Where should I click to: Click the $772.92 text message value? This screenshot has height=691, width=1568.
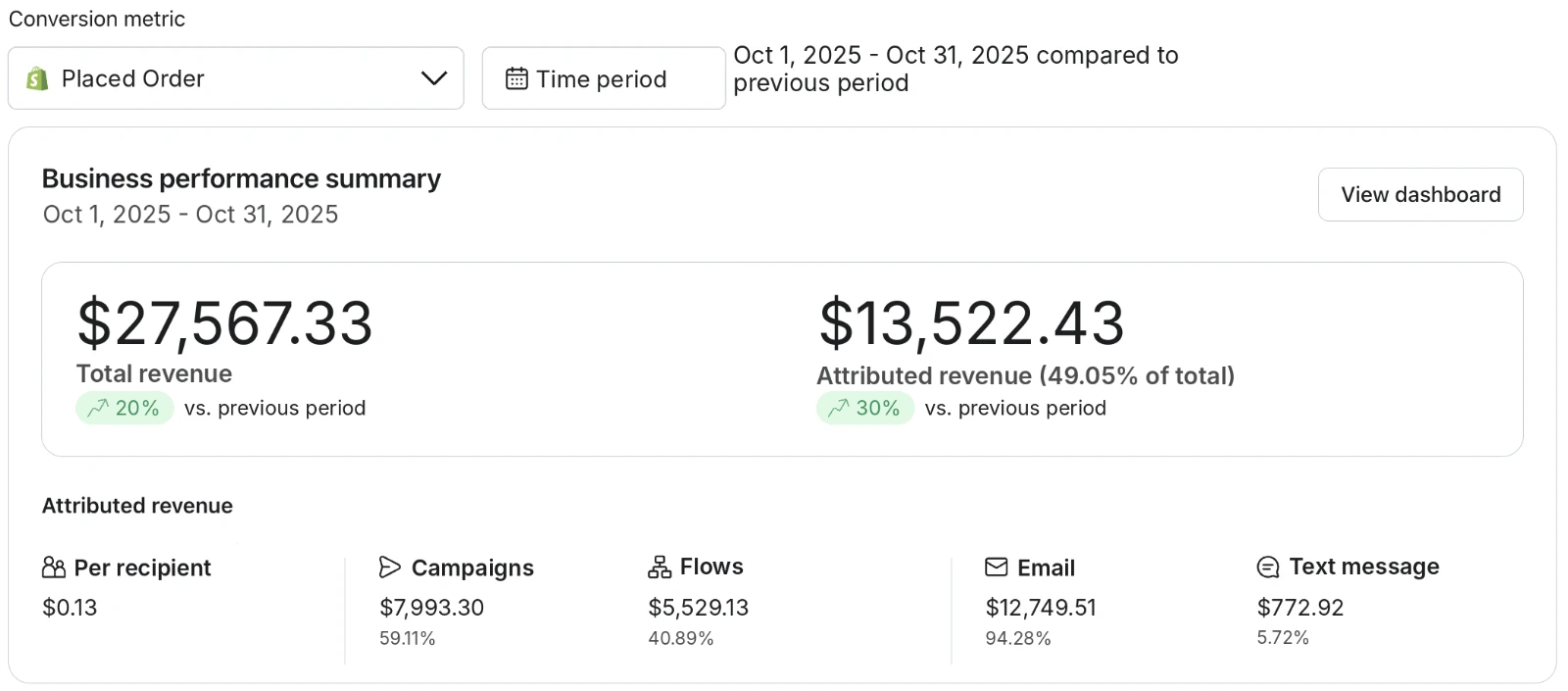[x=1300, y=608]
